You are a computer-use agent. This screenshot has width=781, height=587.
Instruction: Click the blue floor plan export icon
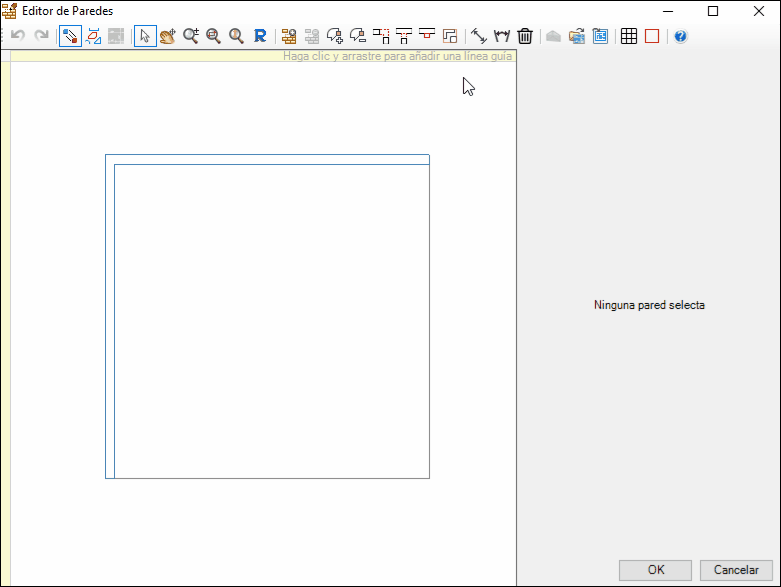point(600,36)
